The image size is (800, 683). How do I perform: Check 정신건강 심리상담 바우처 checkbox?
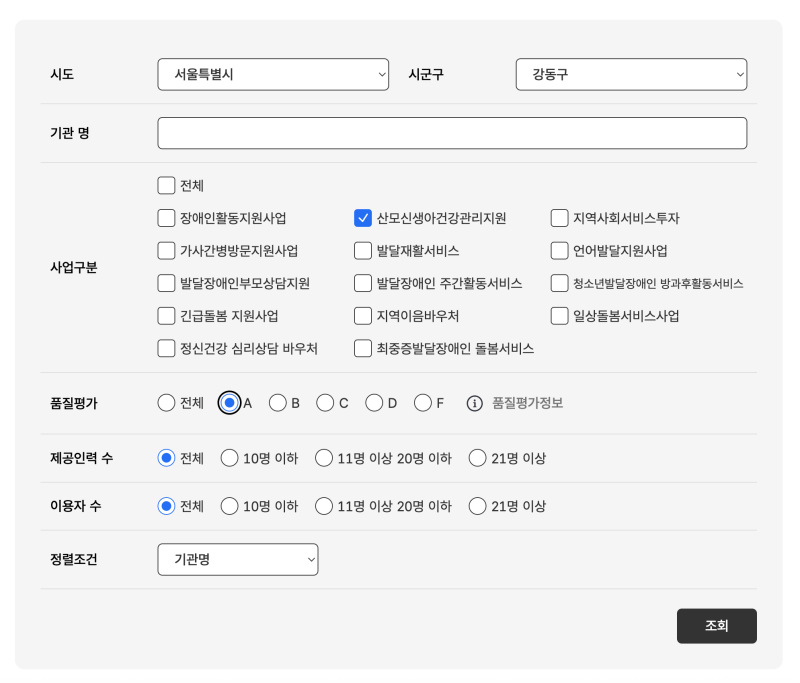click(166, 349)
